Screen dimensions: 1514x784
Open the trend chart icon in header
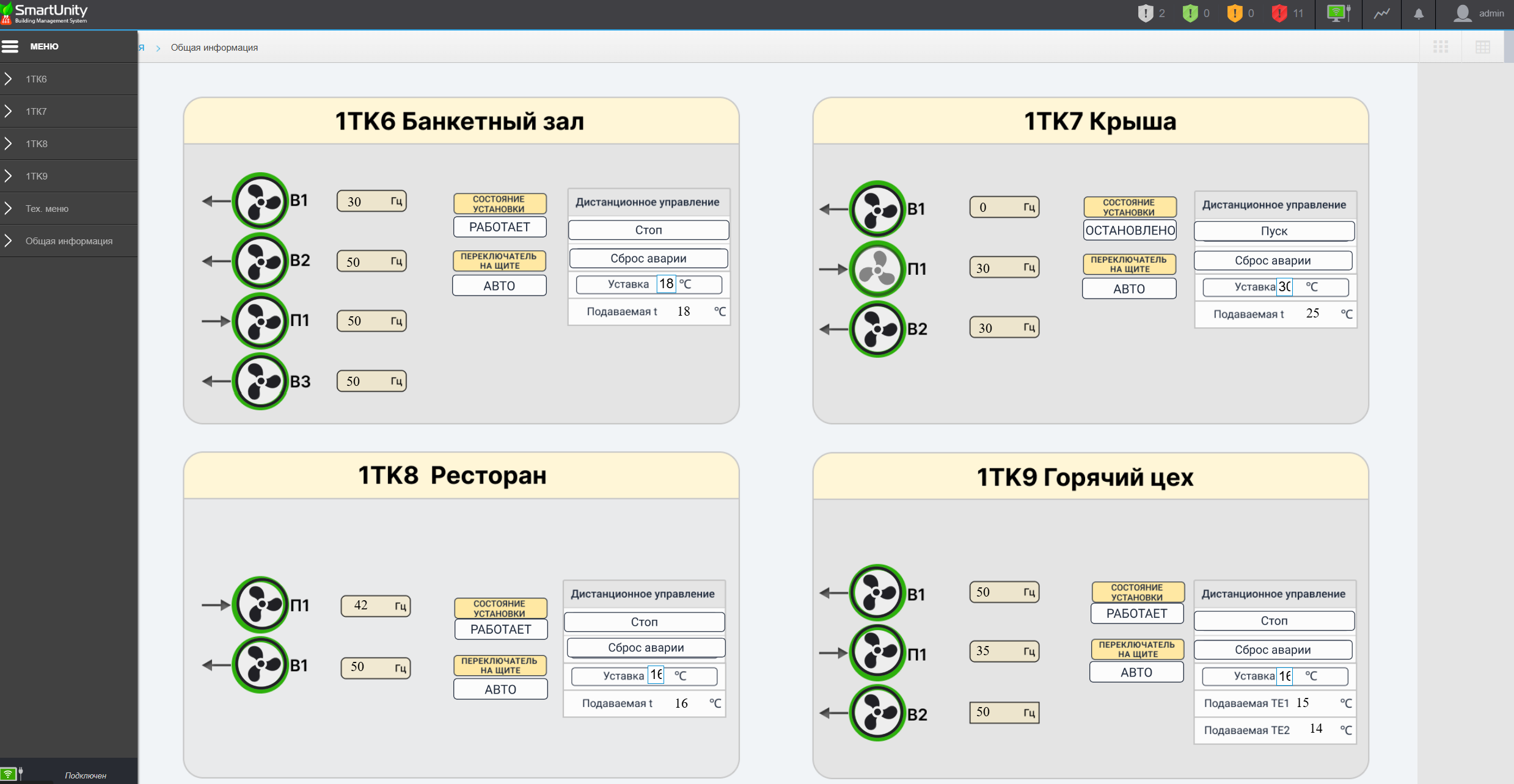1381,13
